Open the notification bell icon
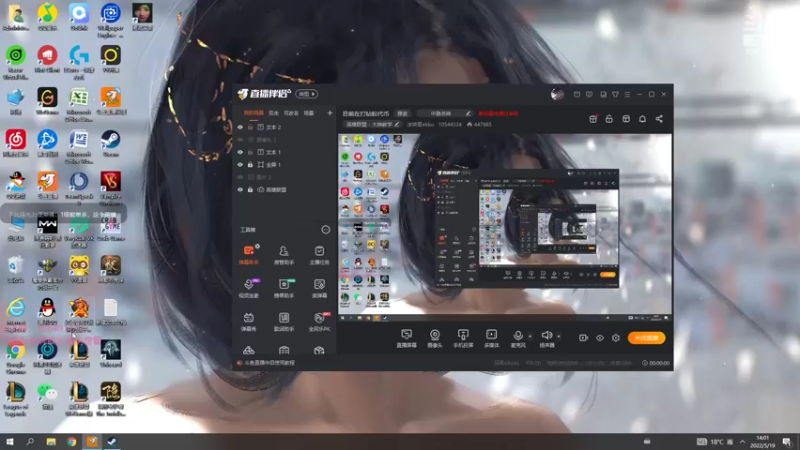Image resolution: width=800 pixels, height=450 pixels. tap(642, 119)
